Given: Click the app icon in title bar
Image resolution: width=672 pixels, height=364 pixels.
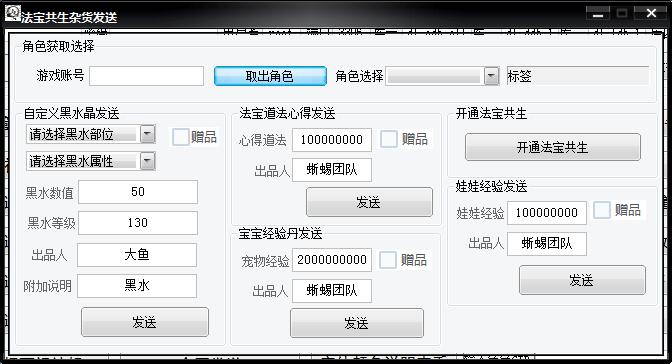Looking at the screenshot, I should pyautogui.click(x=13, y=14).
